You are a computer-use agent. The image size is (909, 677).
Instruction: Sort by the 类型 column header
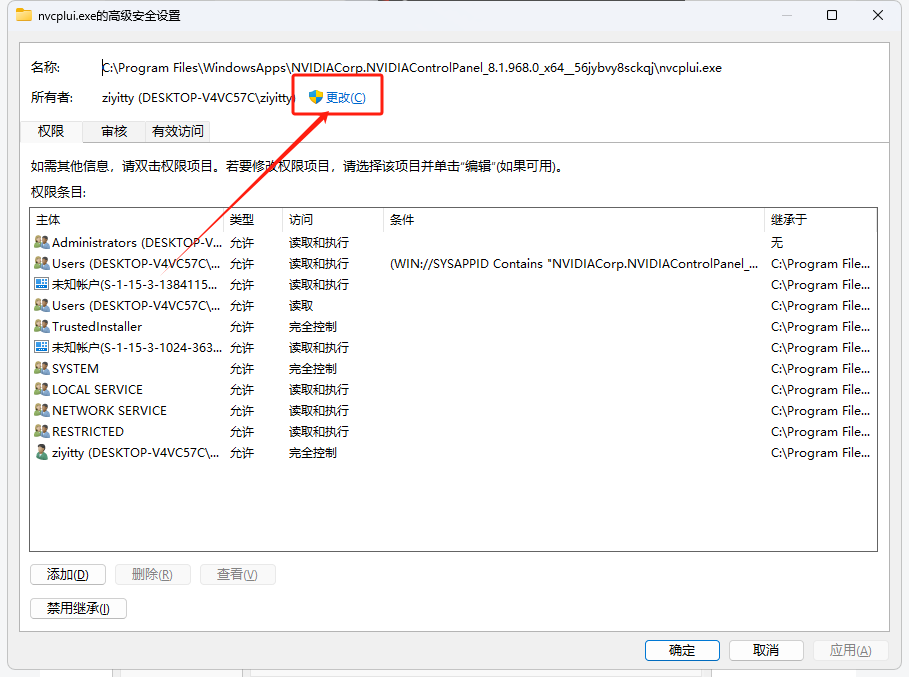tap(253, 220)
